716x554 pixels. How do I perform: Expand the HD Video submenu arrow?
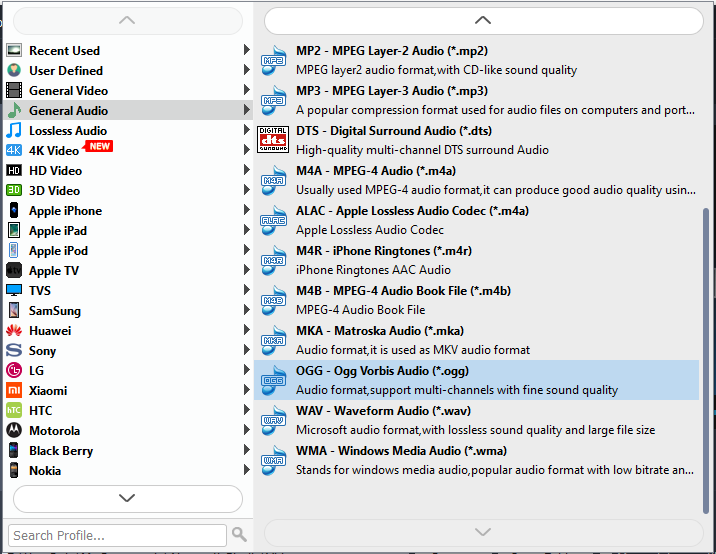(247, 169)
